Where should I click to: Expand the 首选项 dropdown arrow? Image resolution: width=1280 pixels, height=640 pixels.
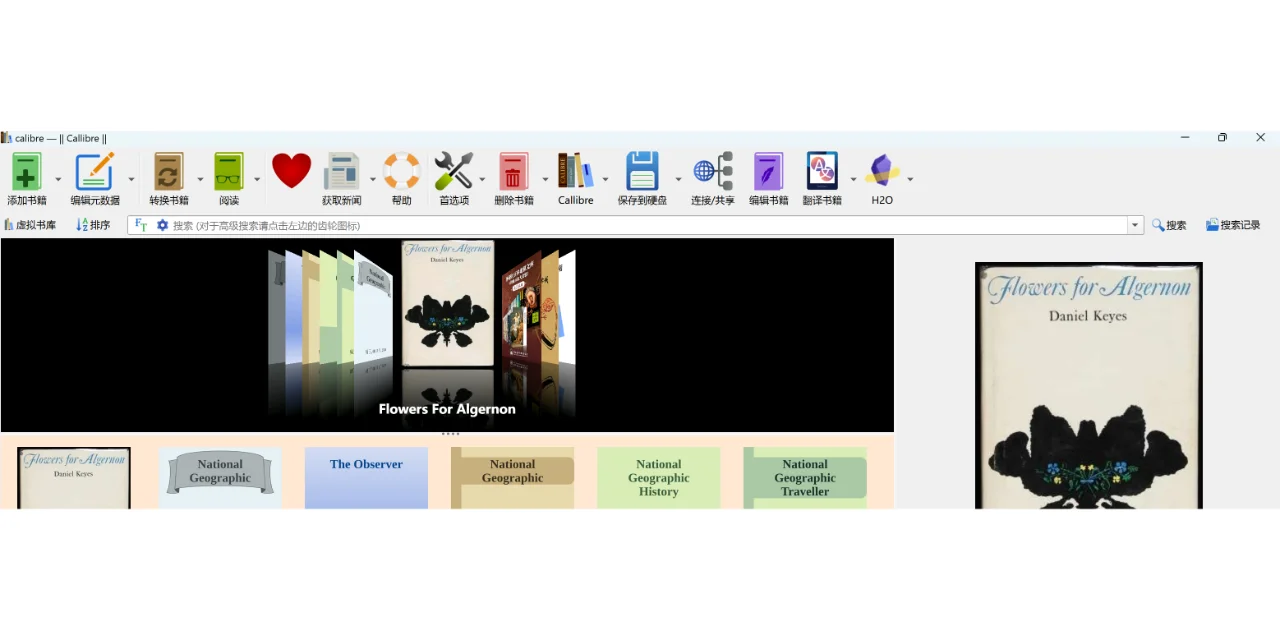[x=482, y=180]
